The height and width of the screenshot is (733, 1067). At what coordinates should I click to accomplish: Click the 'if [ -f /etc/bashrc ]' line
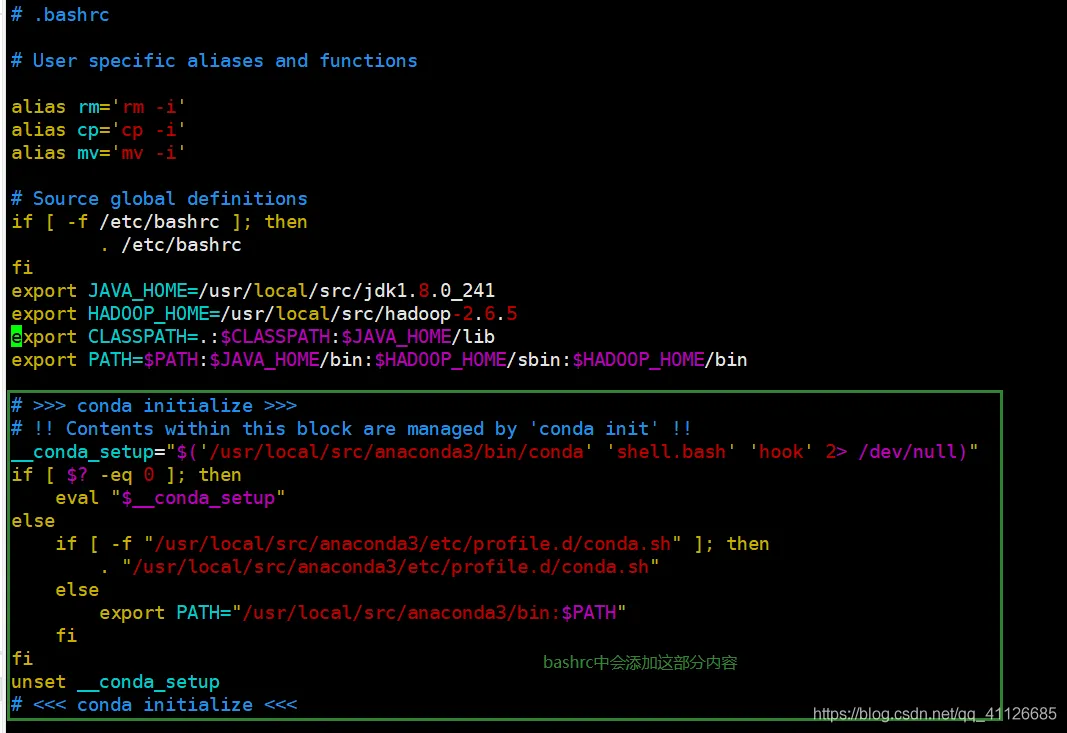(159, 222)
